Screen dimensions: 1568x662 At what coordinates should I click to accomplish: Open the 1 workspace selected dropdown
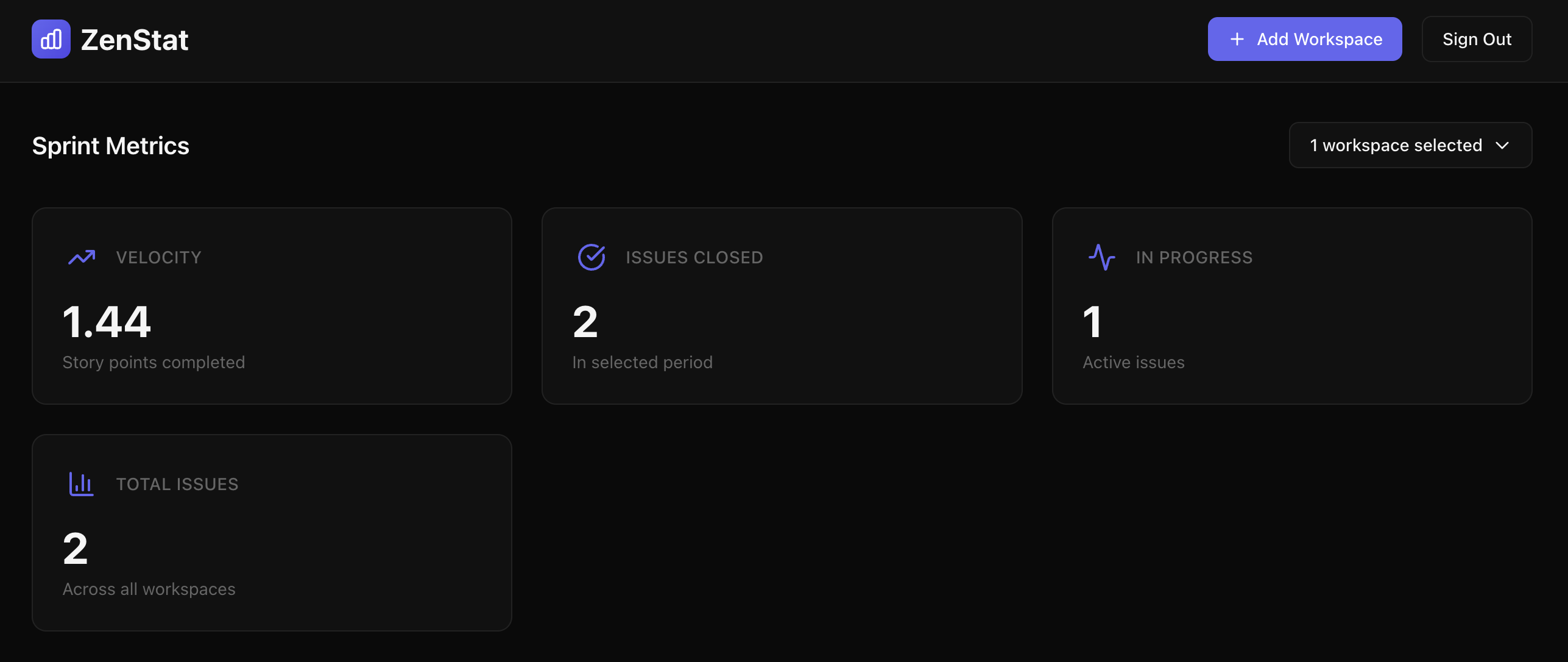point(1410,145)
